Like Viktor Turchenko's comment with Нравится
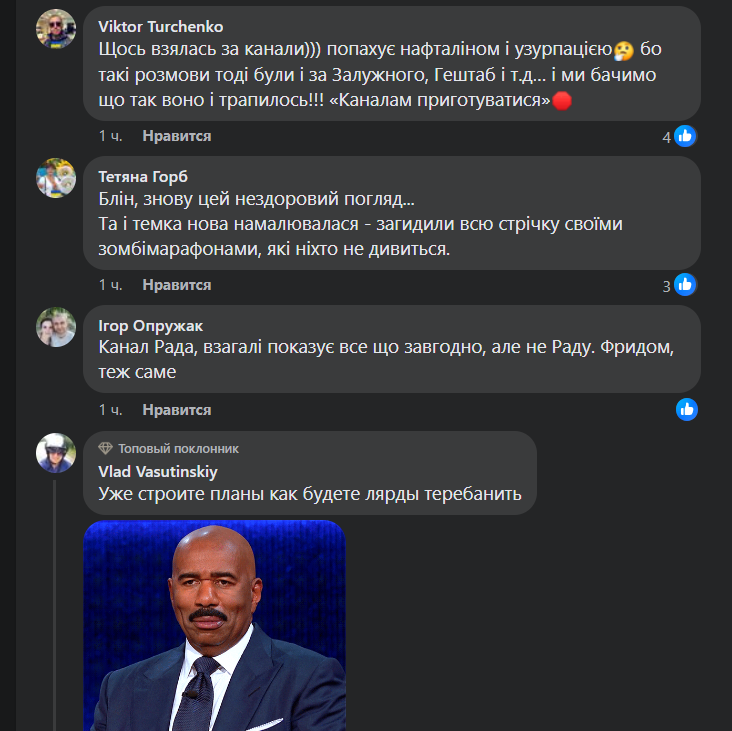The image size is (732, 731). click(x=176, y=135)
